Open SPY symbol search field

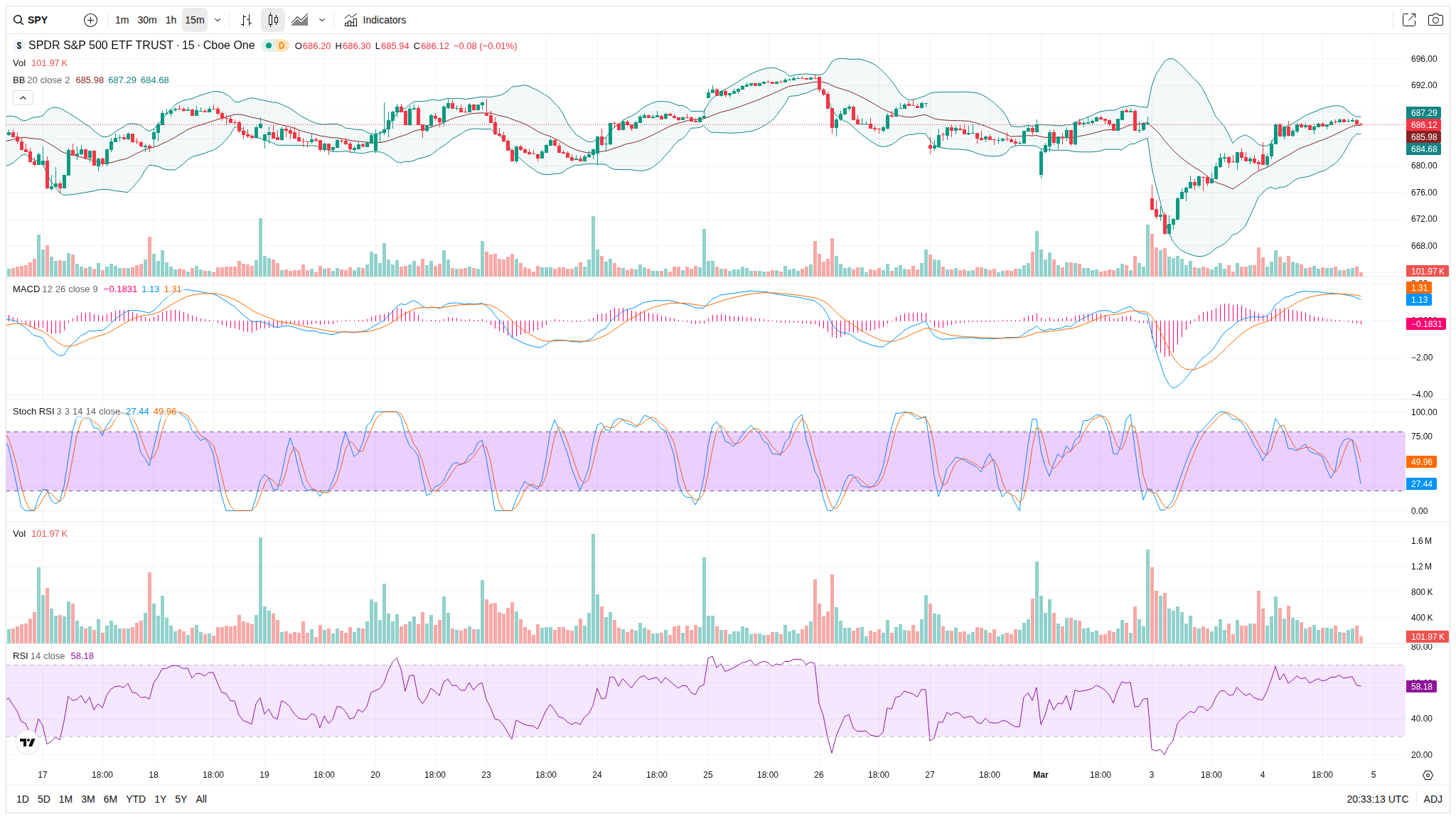tap(38, 20)
